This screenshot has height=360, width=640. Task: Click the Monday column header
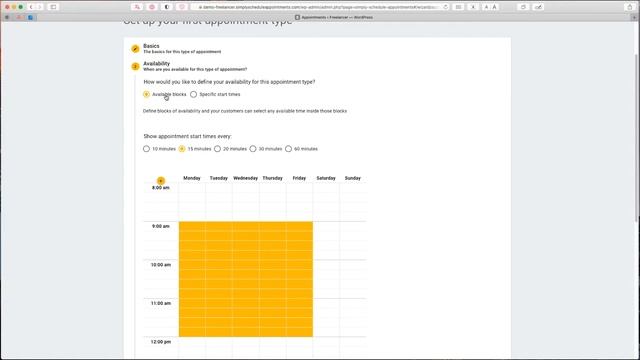[x=192, y=178]
